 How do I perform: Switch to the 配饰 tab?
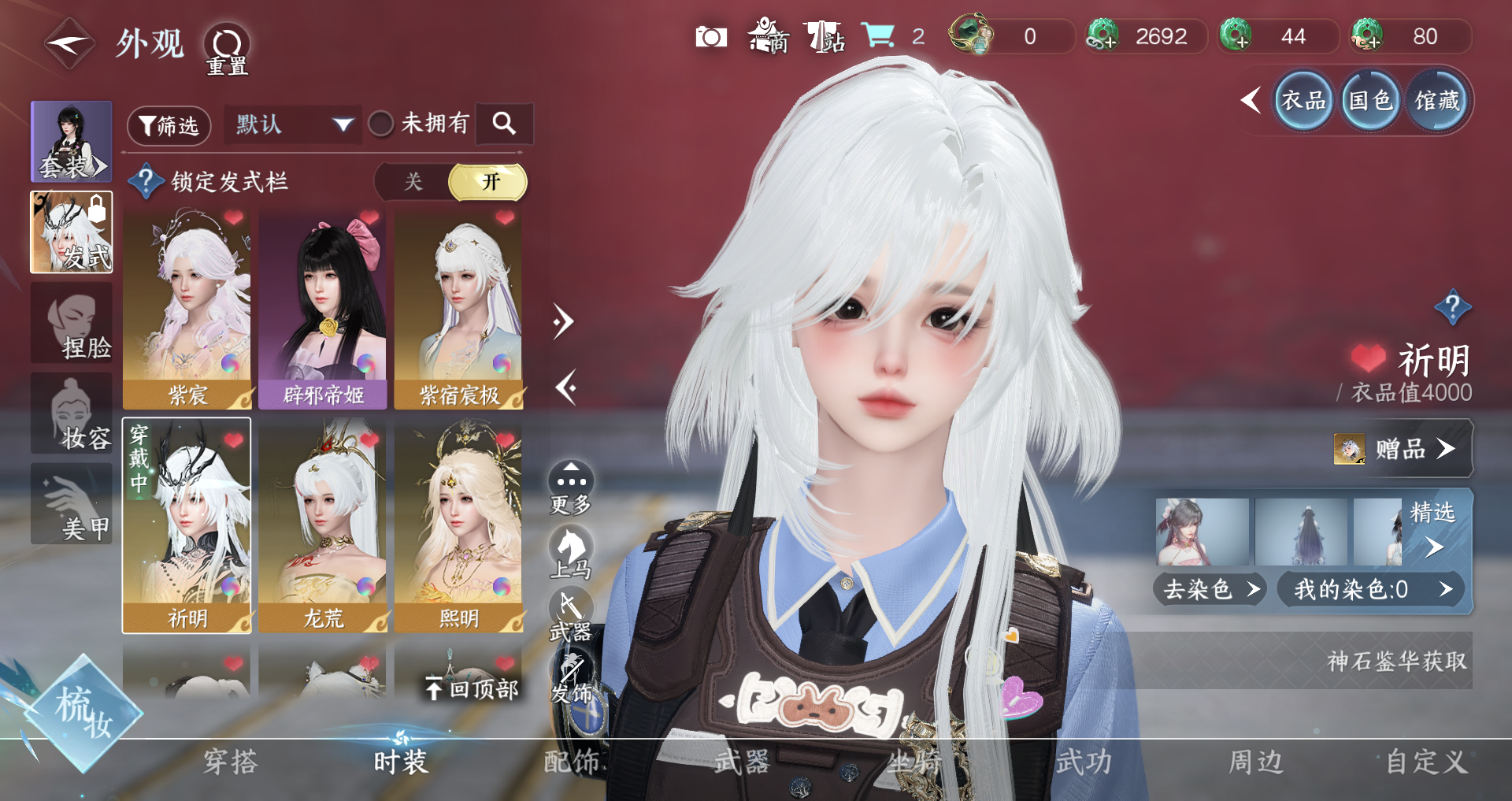click(x=571, y=762)
